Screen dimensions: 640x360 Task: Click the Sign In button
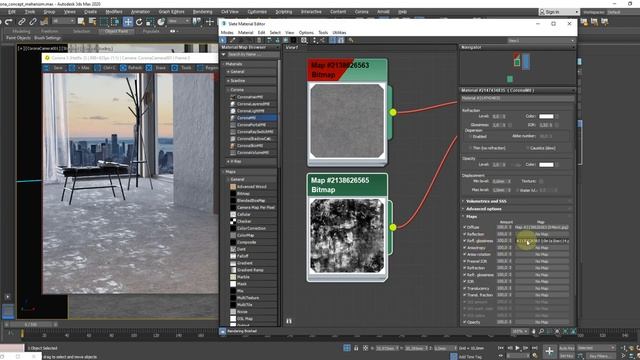pos(558,12)
